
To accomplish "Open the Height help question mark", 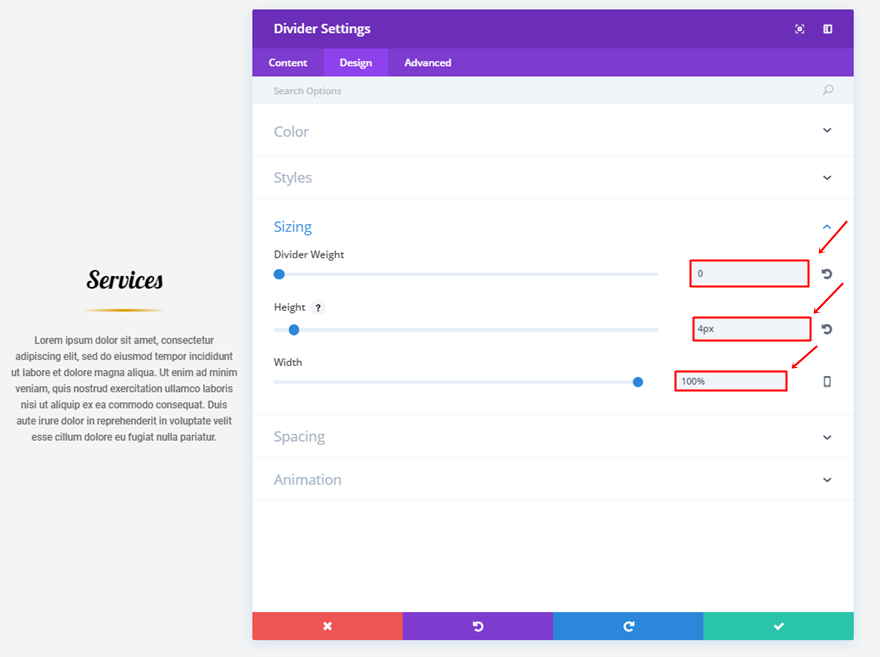I will [318, 308].
